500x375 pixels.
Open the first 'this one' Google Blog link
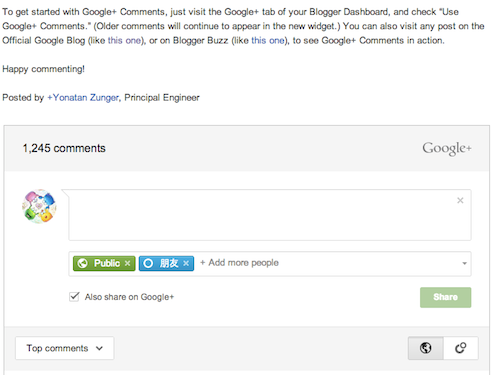click(124, 41)
